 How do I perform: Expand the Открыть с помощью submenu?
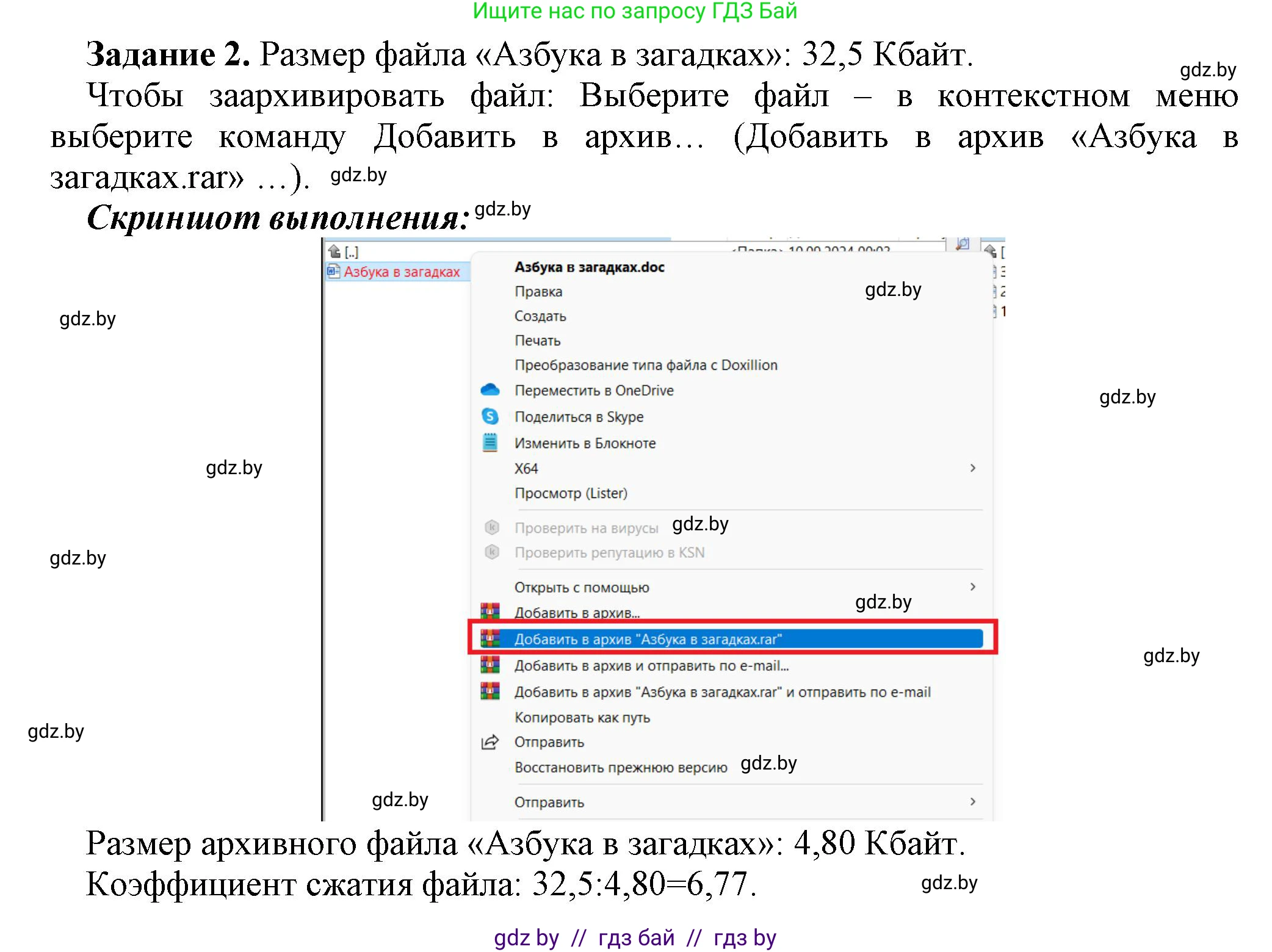(972, 586)
